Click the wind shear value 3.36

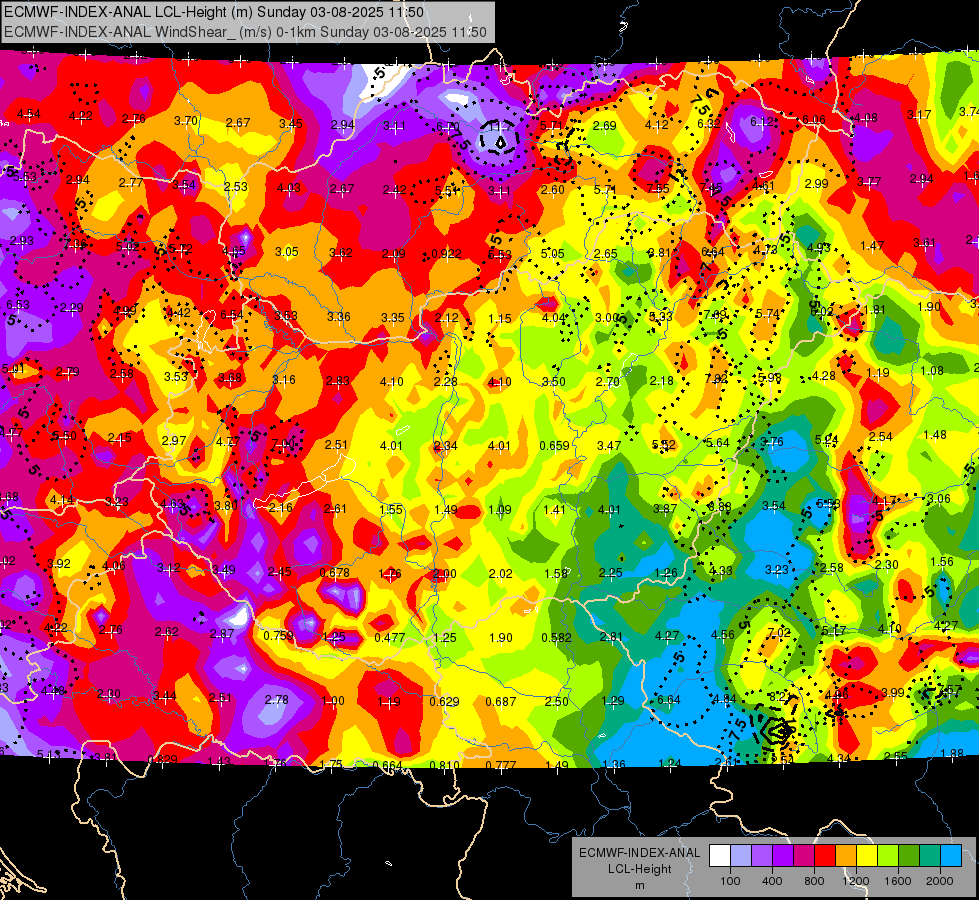[x=338, y=317]
